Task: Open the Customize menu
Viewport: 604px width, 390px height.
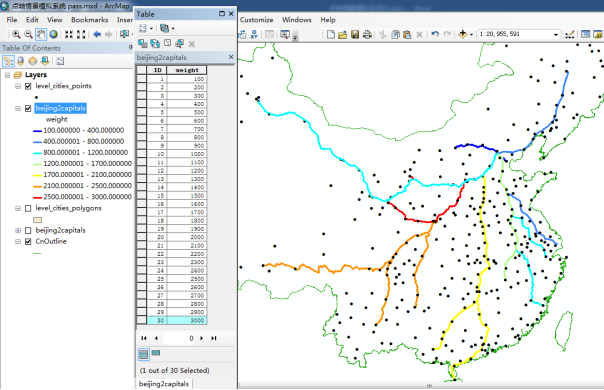Action: [257, 20]
